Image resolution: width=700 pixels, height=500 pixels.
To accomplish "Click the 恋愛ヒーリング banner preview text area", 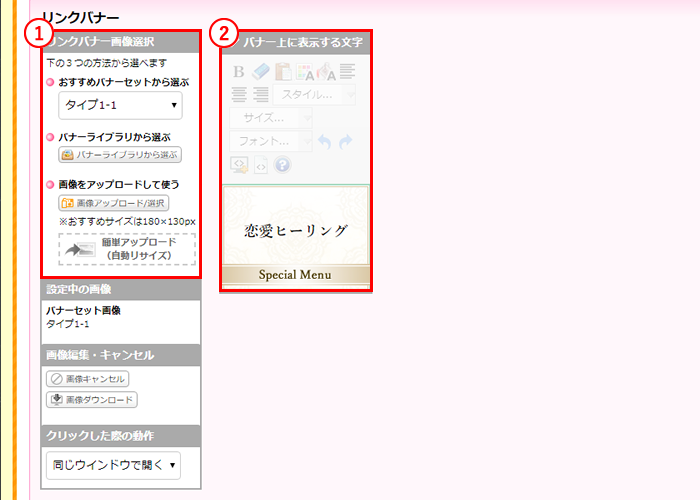I will pos(296,230).
